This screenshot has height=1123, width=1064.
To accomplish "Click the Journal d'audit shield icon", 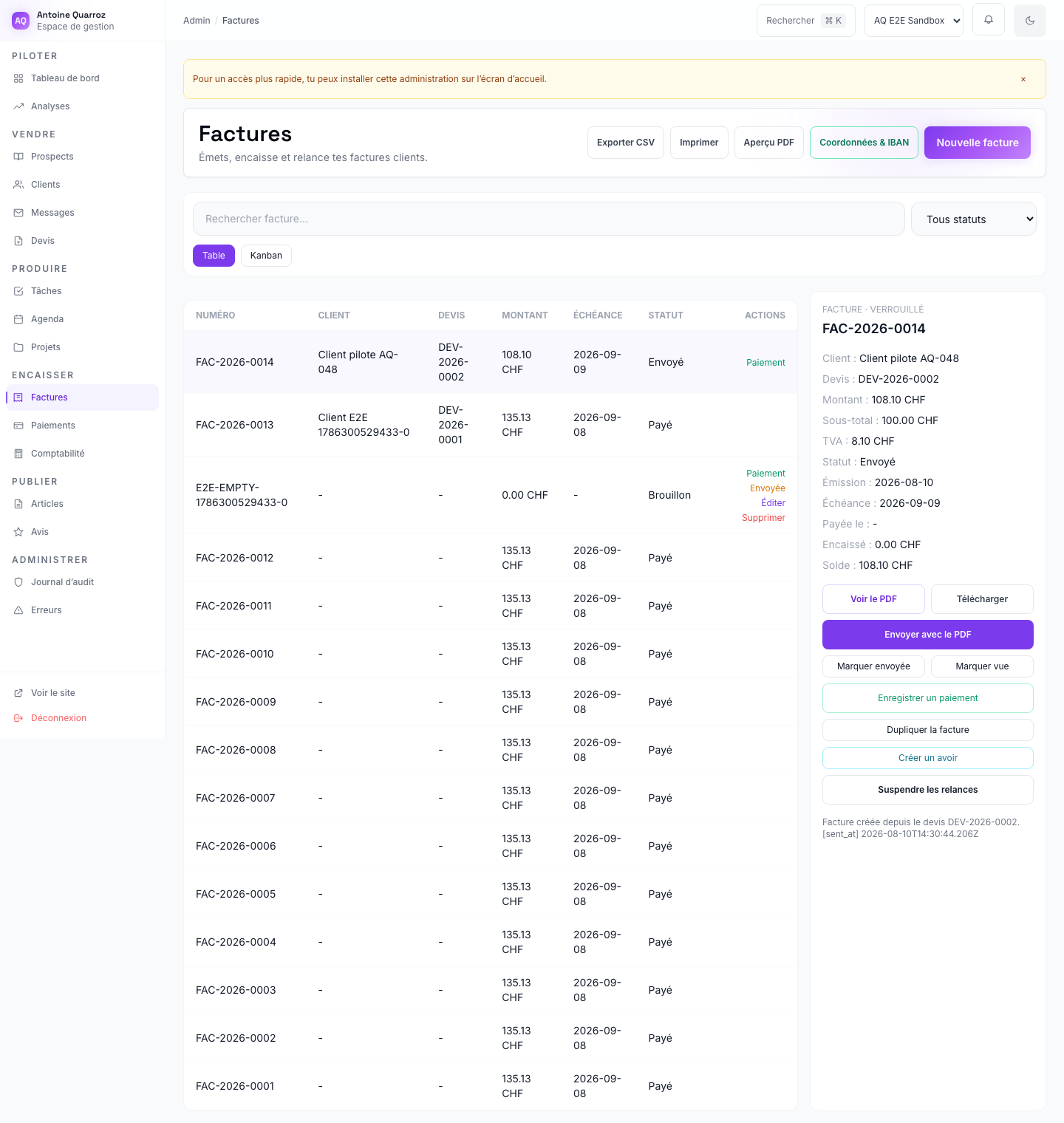I will point(18,582).
